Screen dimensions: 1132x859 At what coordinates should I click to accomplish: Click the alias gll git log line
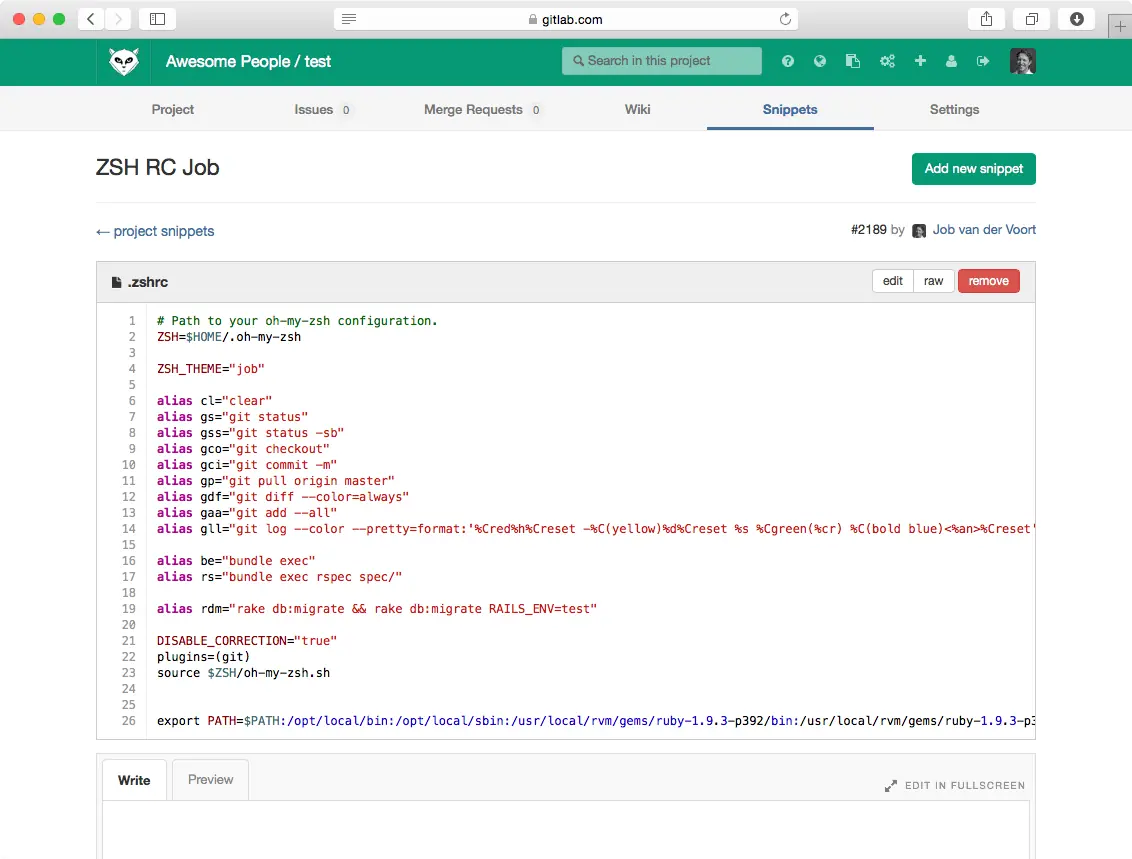coord(596,528)
